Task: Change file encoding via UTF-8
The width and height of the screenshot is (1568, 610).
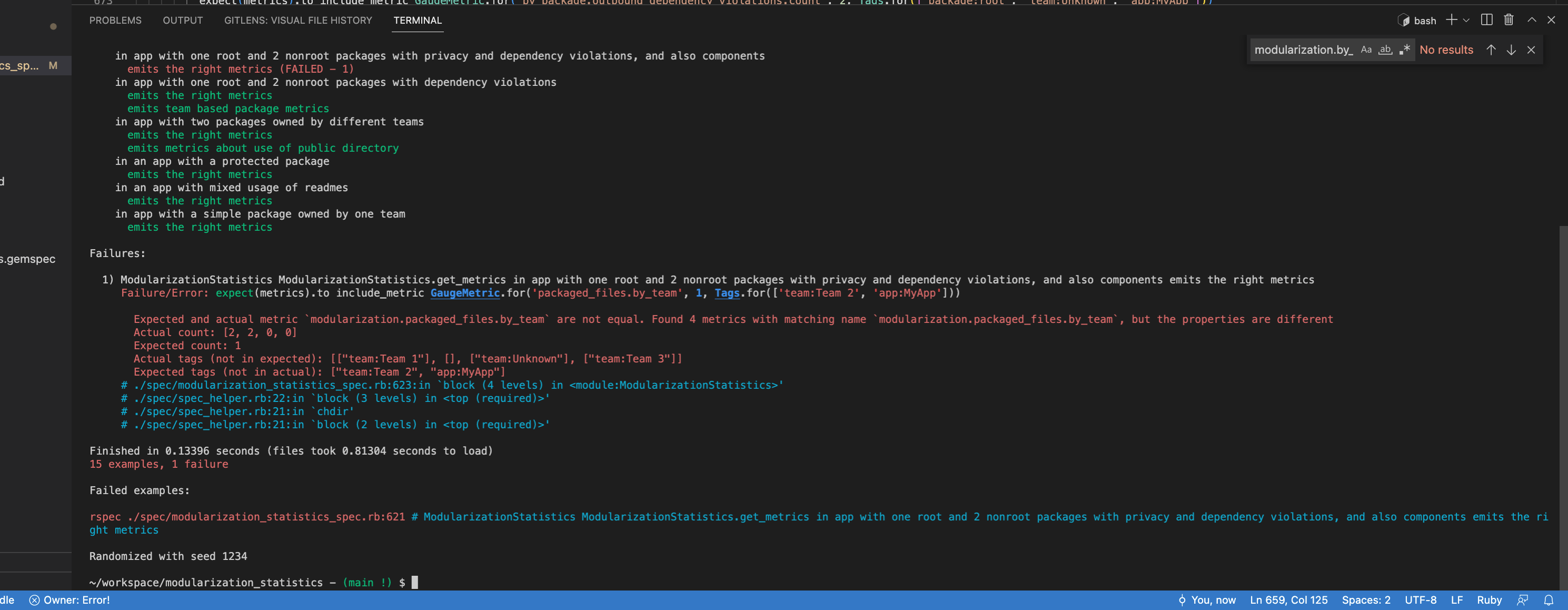Action: coord(1420,601)
